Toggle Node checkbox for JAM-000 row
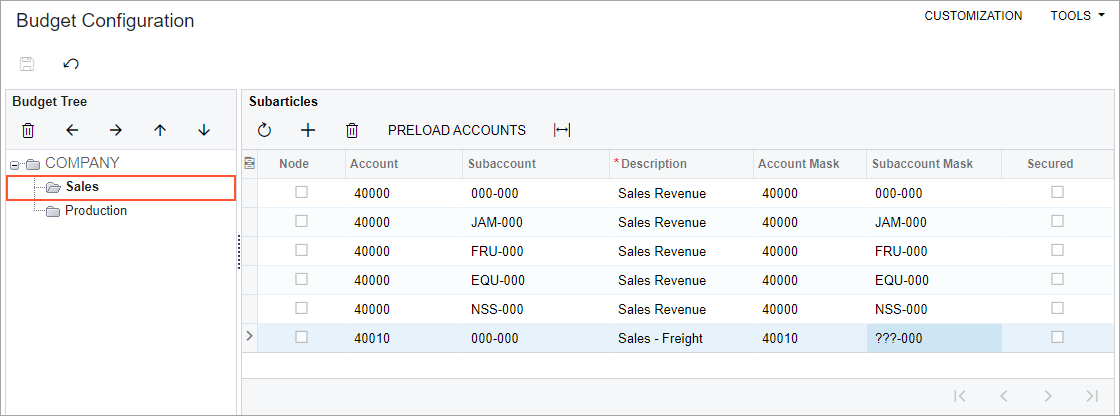 [x=301, y=222]
